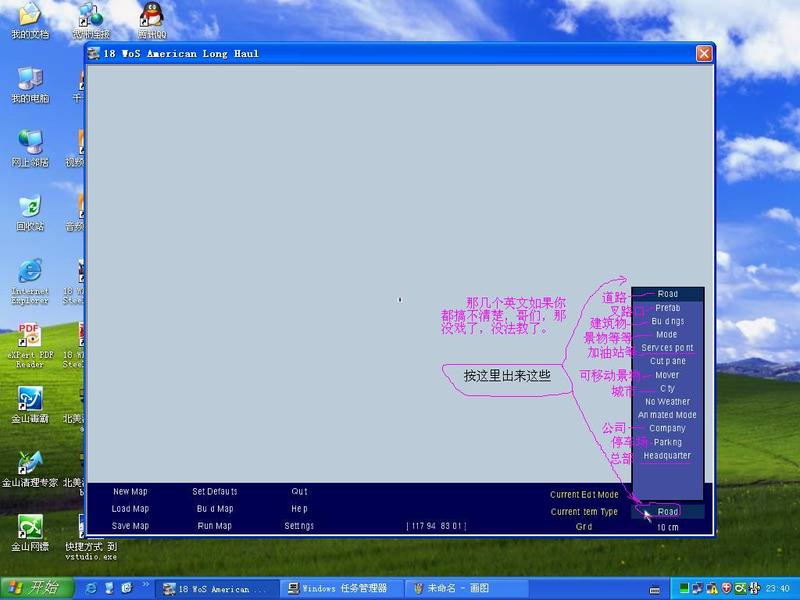
Task: Choose Prefab in the item type list
Action: coord(668,308)
